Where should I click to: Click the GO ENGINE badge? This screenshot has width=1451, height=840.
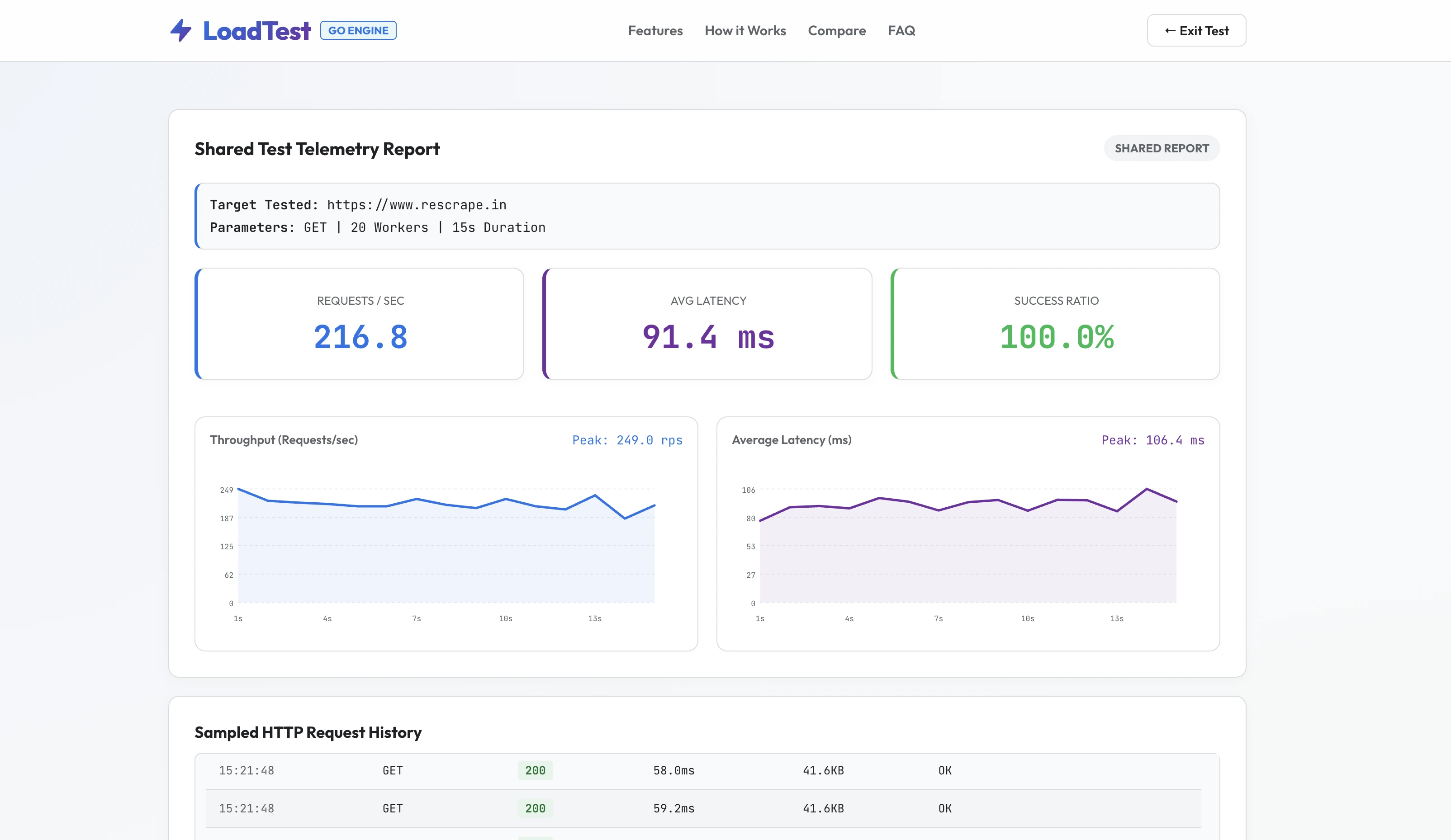358,30
